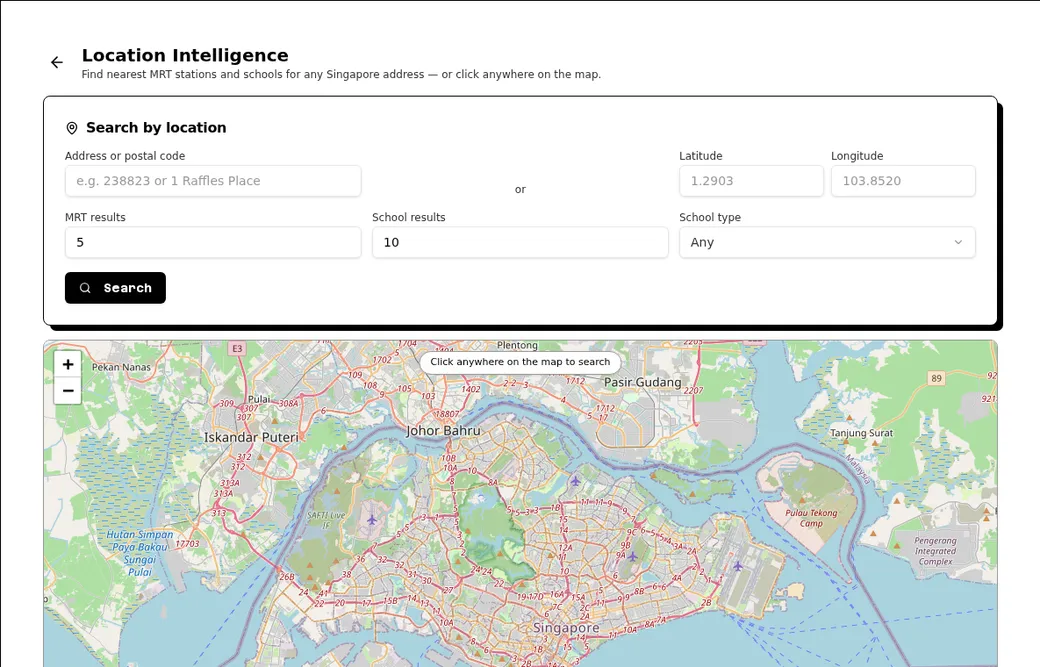Click the Iskandar Puteri map label
Screen dimensions: 1040x667
pos(251,437)
